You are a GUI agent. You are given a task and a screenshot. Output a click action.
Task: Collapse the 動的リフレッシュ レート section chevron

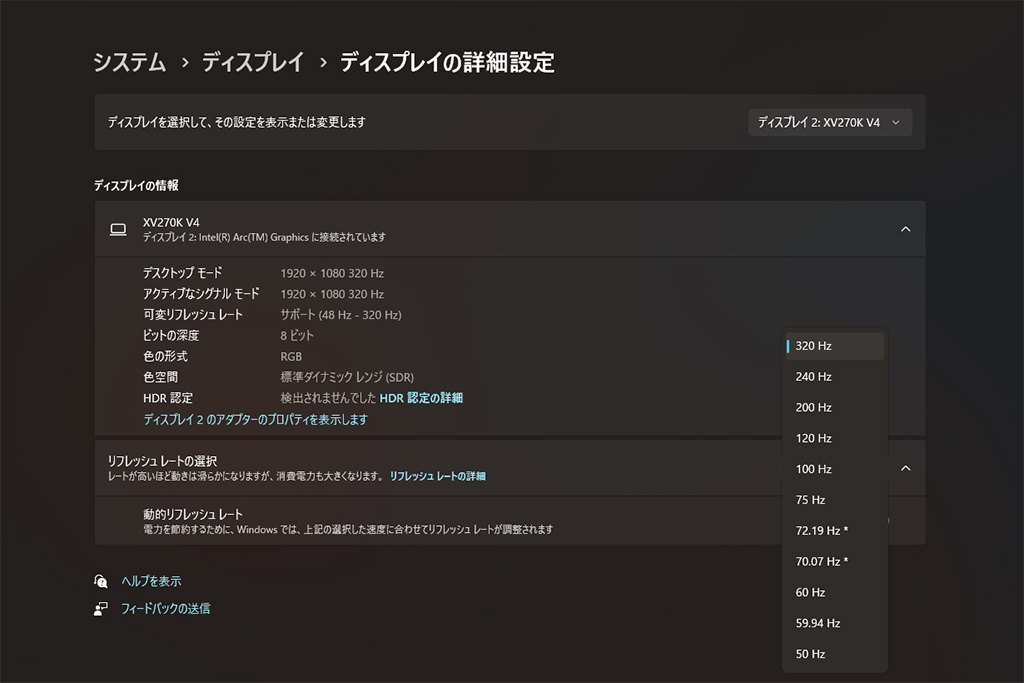point(905,468)
